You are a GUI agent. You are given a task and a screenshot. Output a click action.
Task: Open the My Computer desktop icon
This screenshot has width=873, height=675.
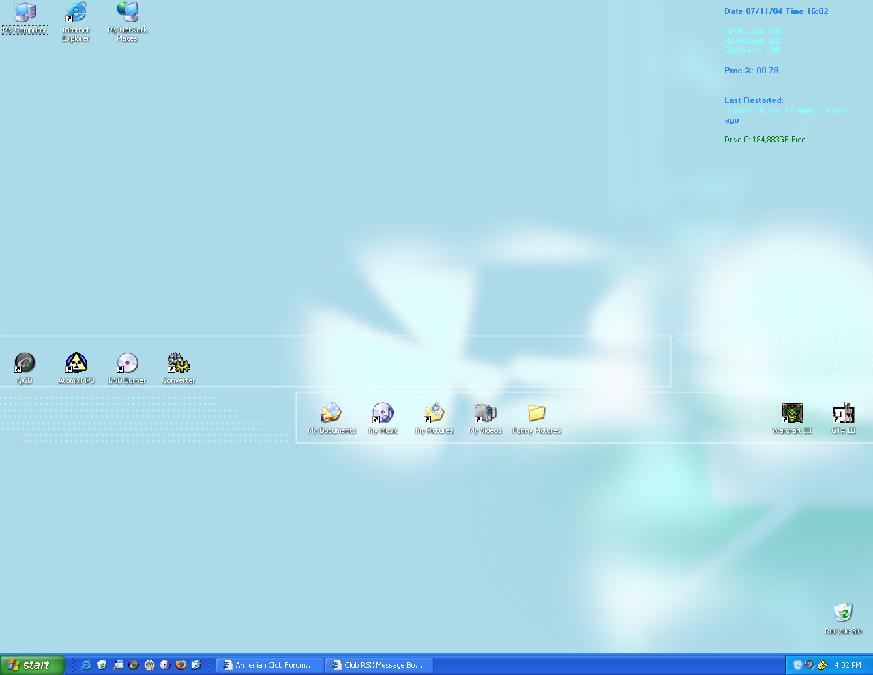tap(24, 14)
